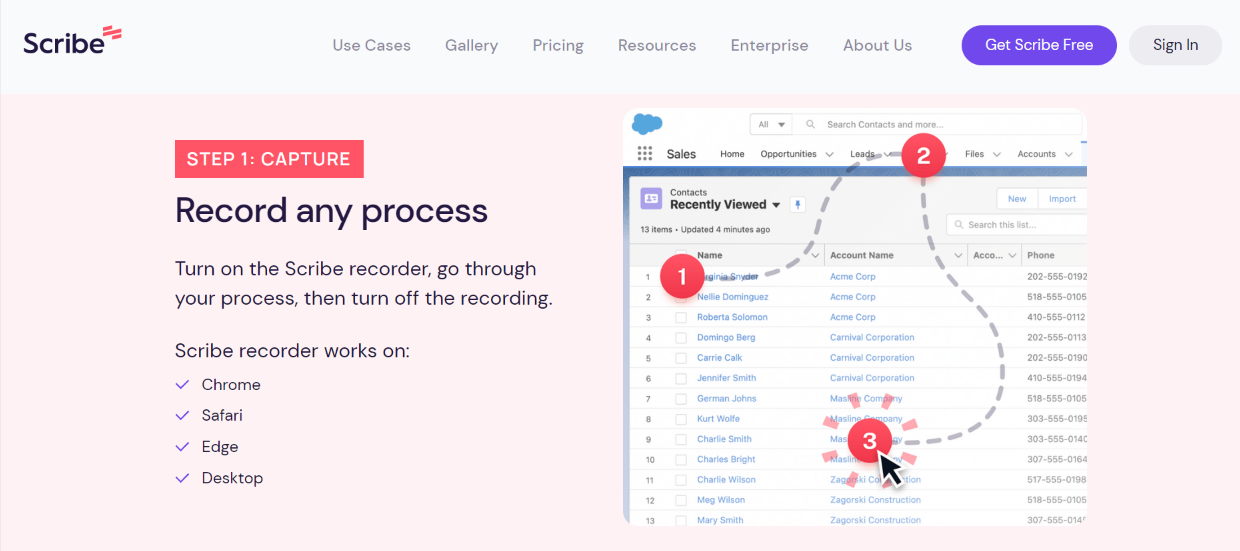Click the Import button

tap(1062, 198)
